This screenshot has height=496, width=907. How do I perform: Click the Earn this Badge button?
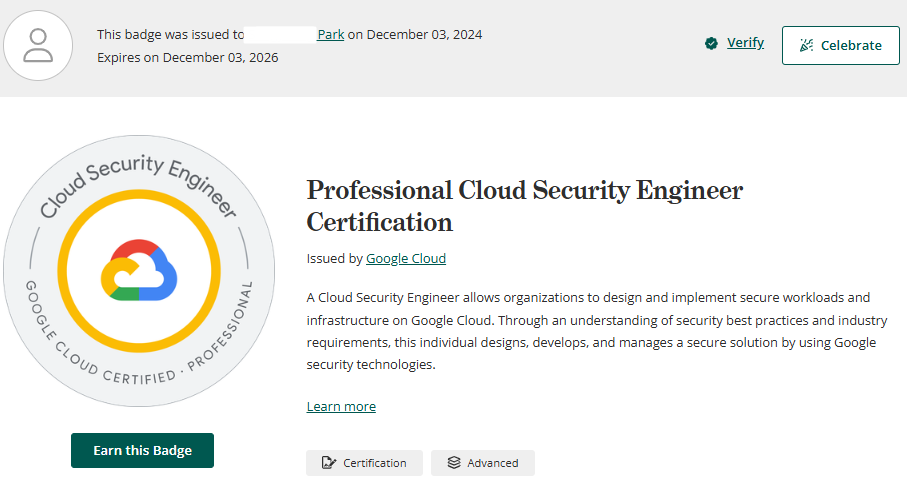[142, 450]
